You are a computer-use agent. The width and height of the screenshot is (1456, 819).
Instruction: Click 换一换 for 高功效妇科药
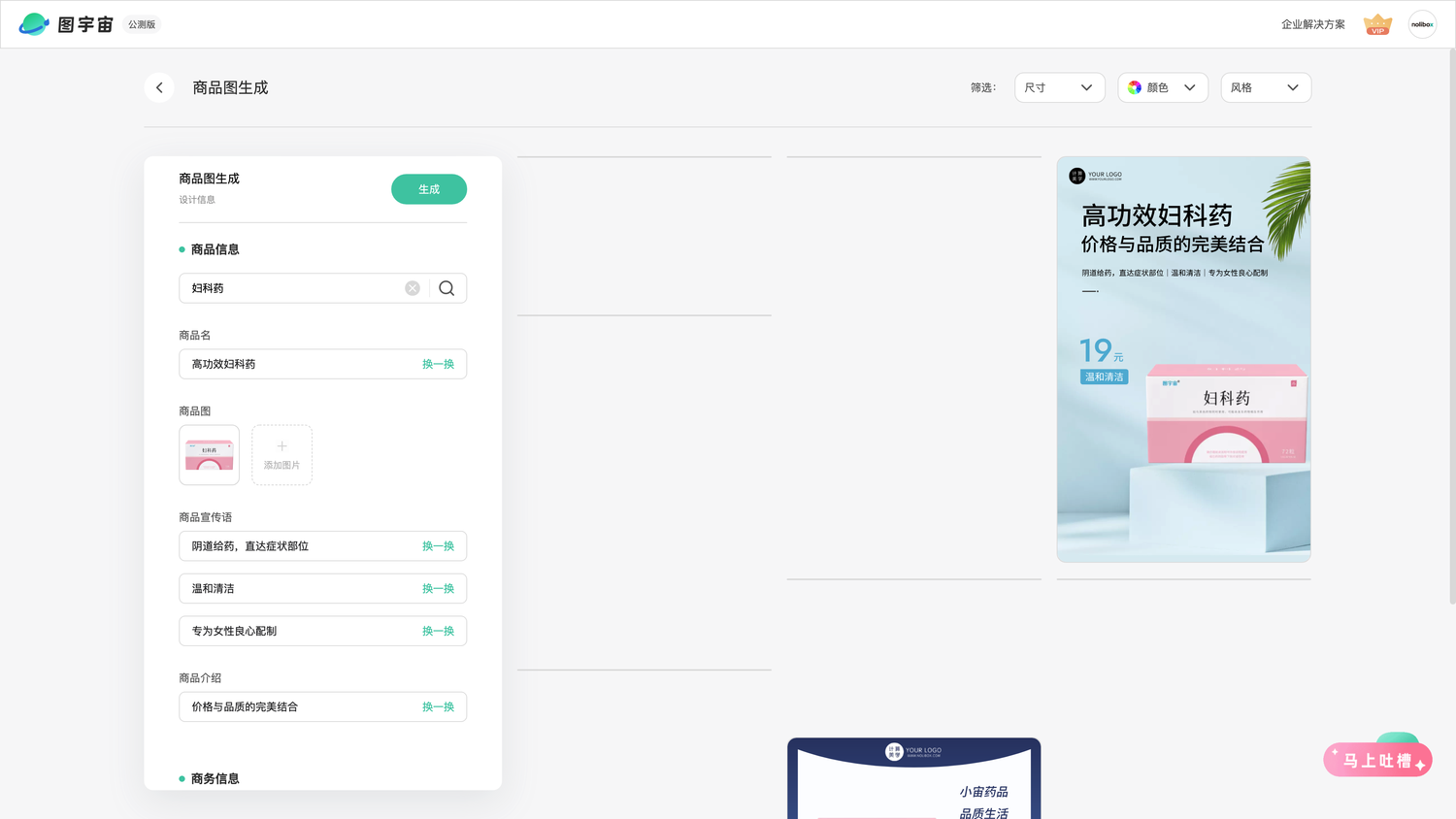(x=438, y=364)
